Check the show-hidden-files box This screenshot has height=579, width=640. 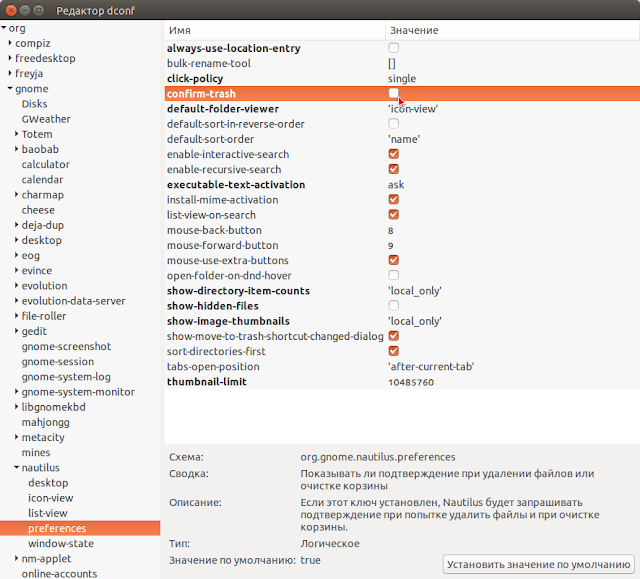tap(393, 306)
